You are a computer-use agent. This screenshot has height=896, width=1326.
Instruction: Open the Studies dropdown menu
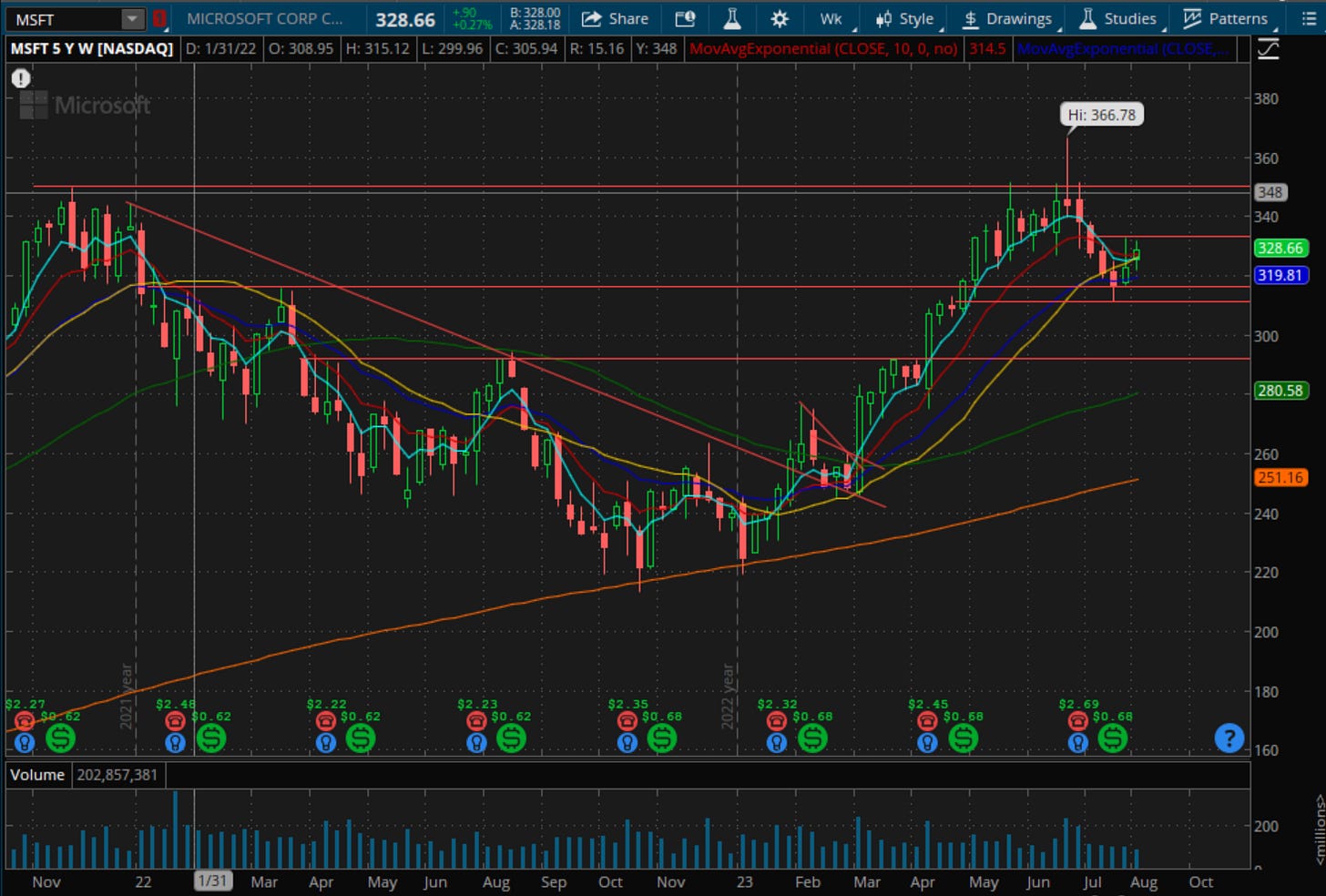(x=1117, y=18)
